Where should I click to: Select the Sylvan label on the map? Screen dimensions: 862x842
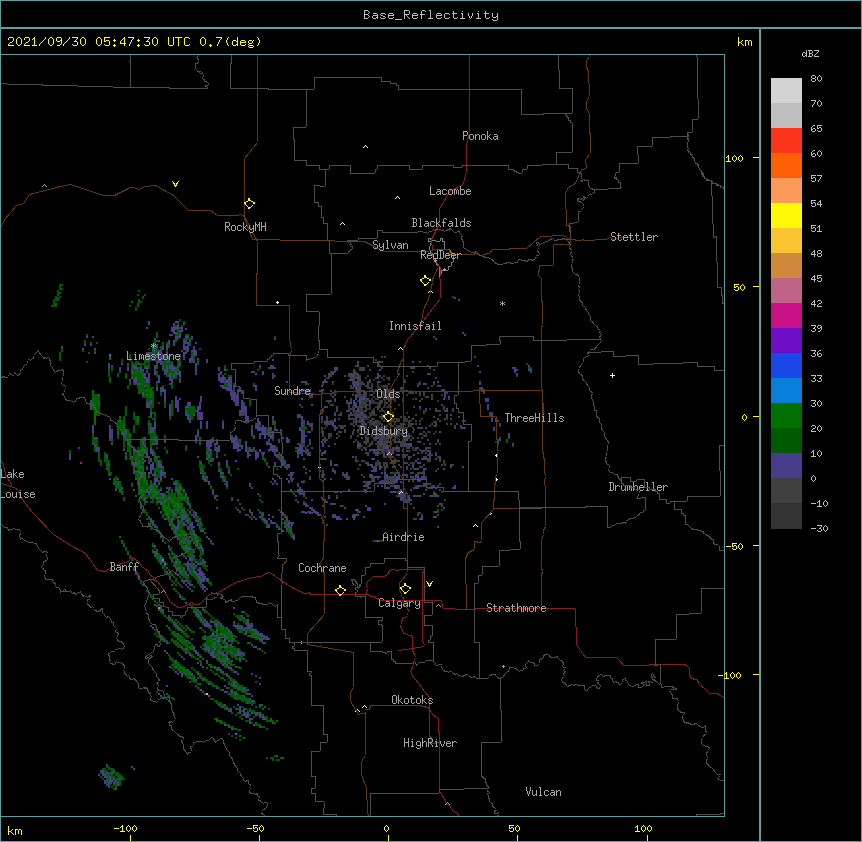(x=390, y=245)
